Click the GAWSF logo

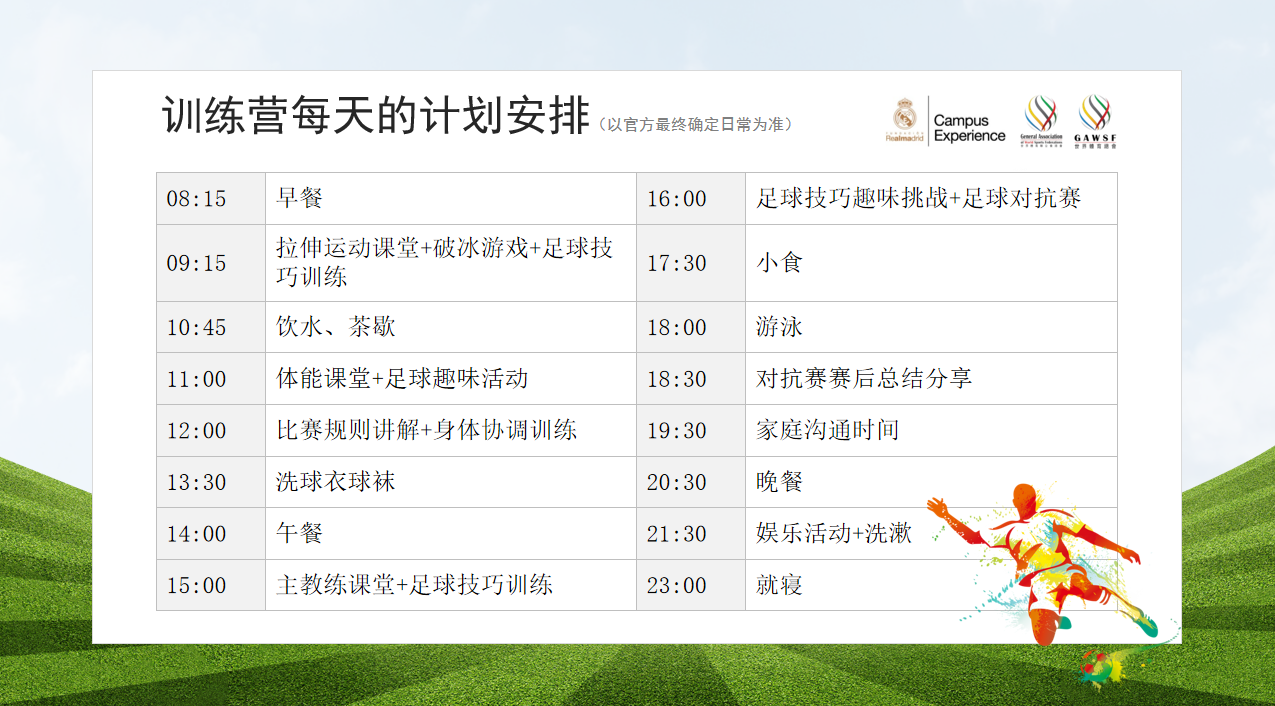[x=1094, y=122]
